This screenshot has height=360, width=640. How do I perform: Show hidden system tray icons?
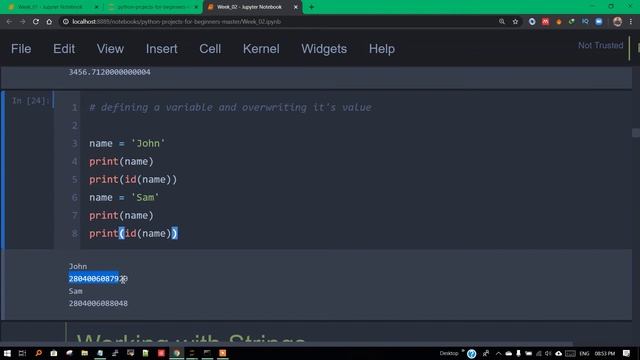498,353
